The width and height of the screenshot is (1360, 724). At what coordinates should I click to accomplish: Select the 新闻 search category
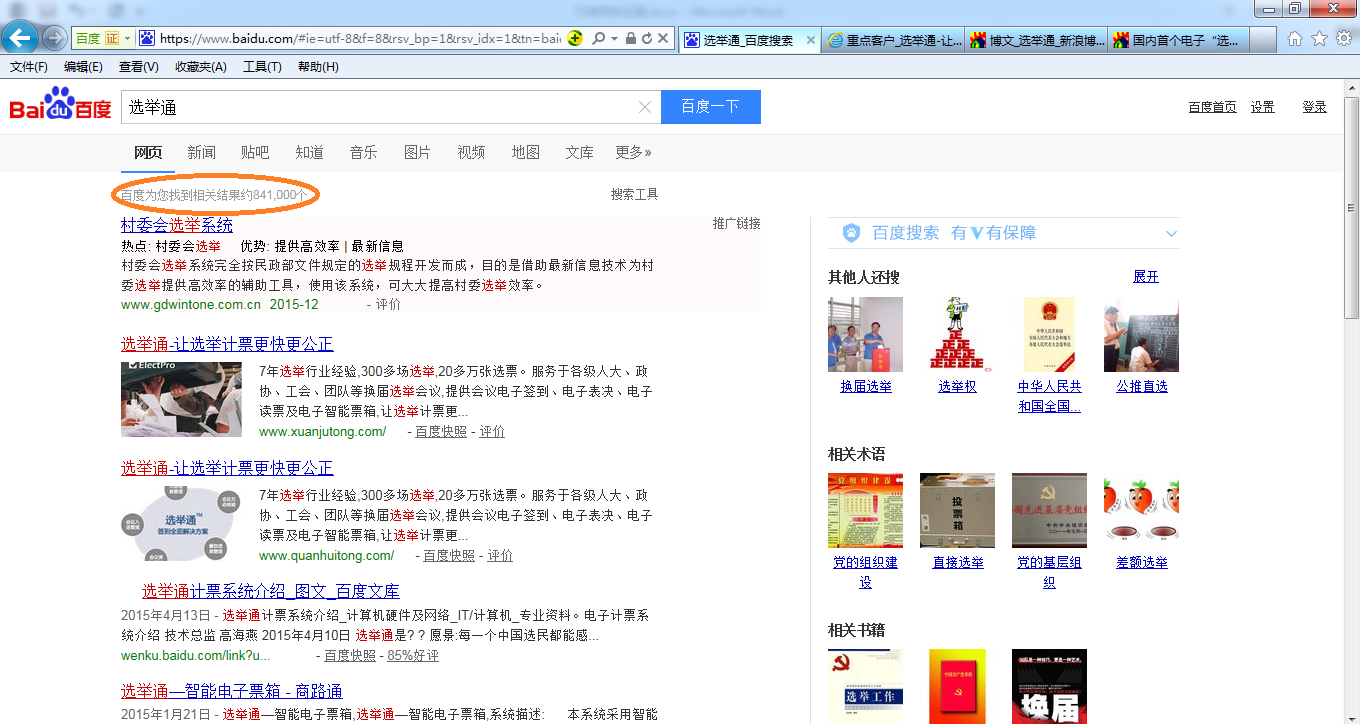[x=201, y=152]
